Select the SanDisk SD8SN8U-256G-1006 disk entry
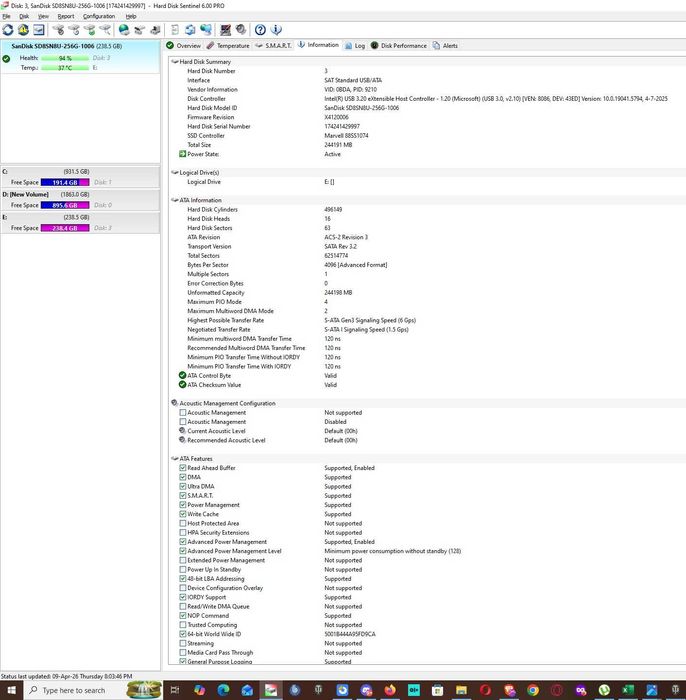The height and width of the screenshot is (700, 686). [x=80, y=57]
